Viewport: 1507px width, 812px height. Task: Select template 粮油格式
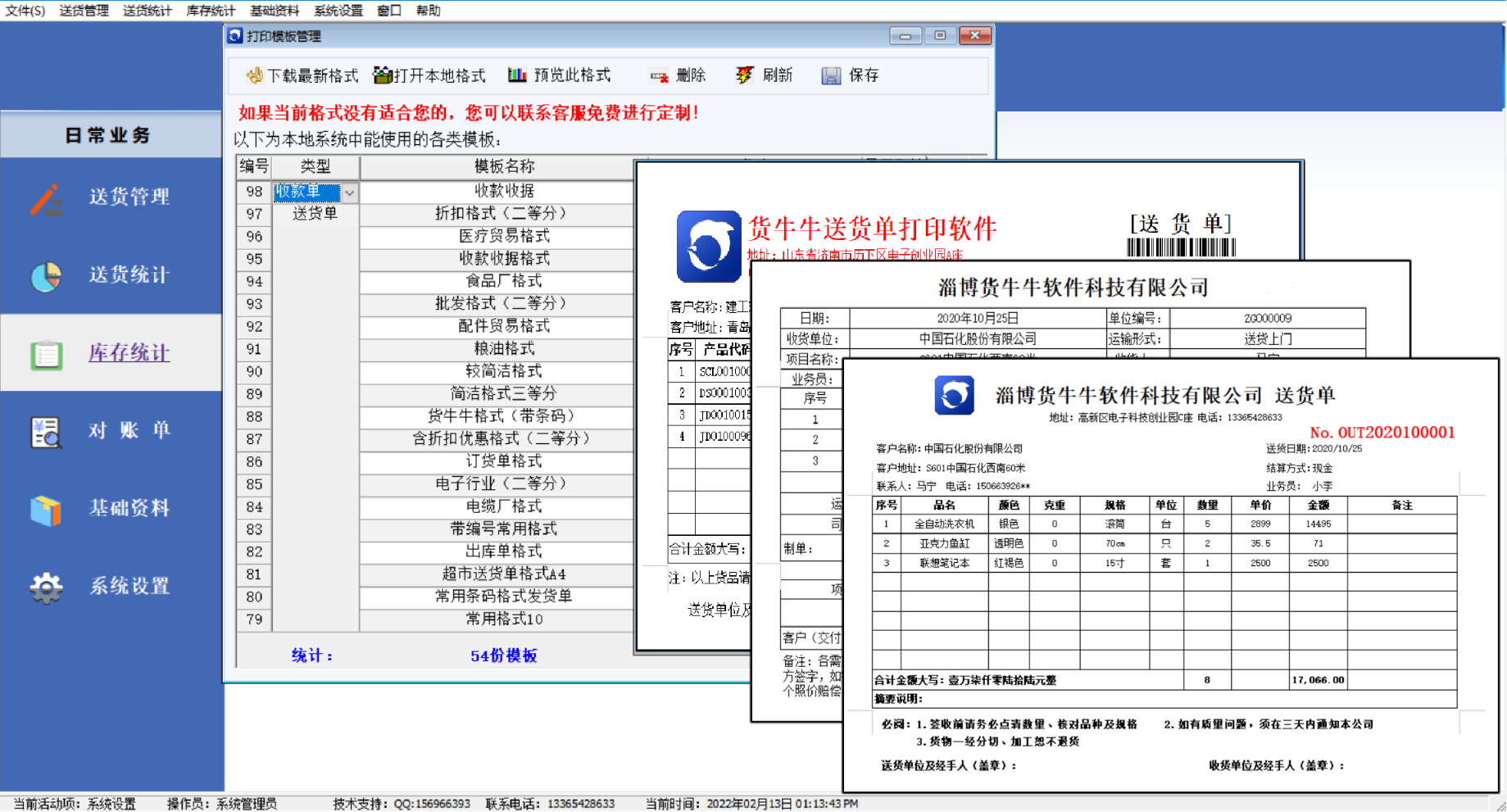[504, 349]
